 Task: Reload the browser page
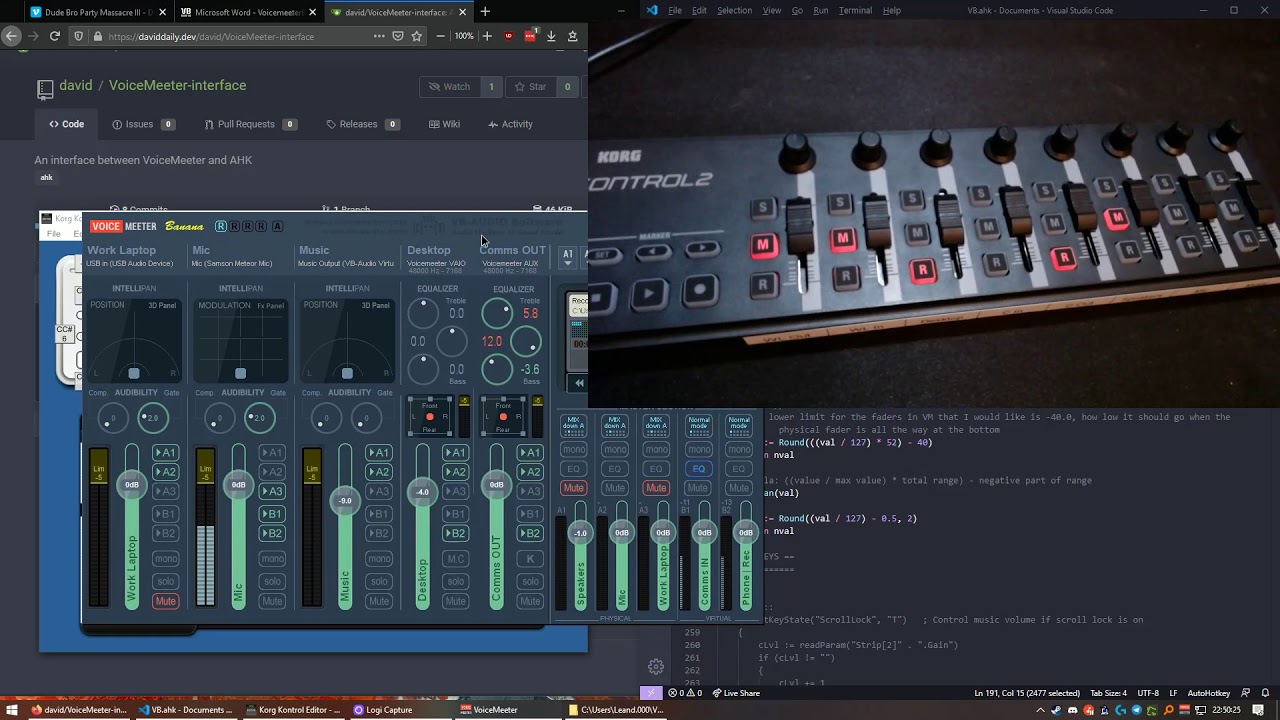(x=55, y=36)
